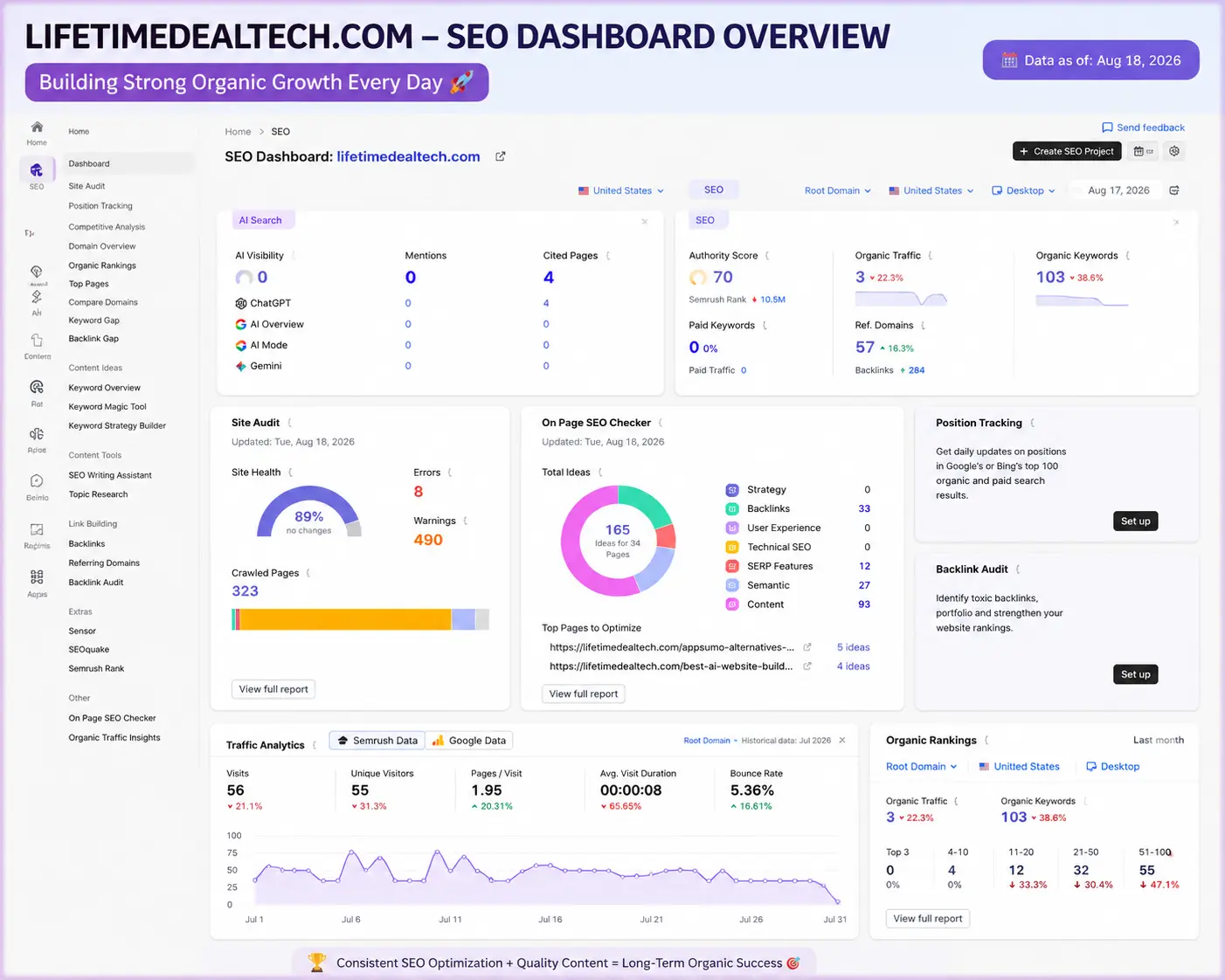Click the Create SEO Project button
This screenshot has width=1225, height=980.
tap(1068, 151)
